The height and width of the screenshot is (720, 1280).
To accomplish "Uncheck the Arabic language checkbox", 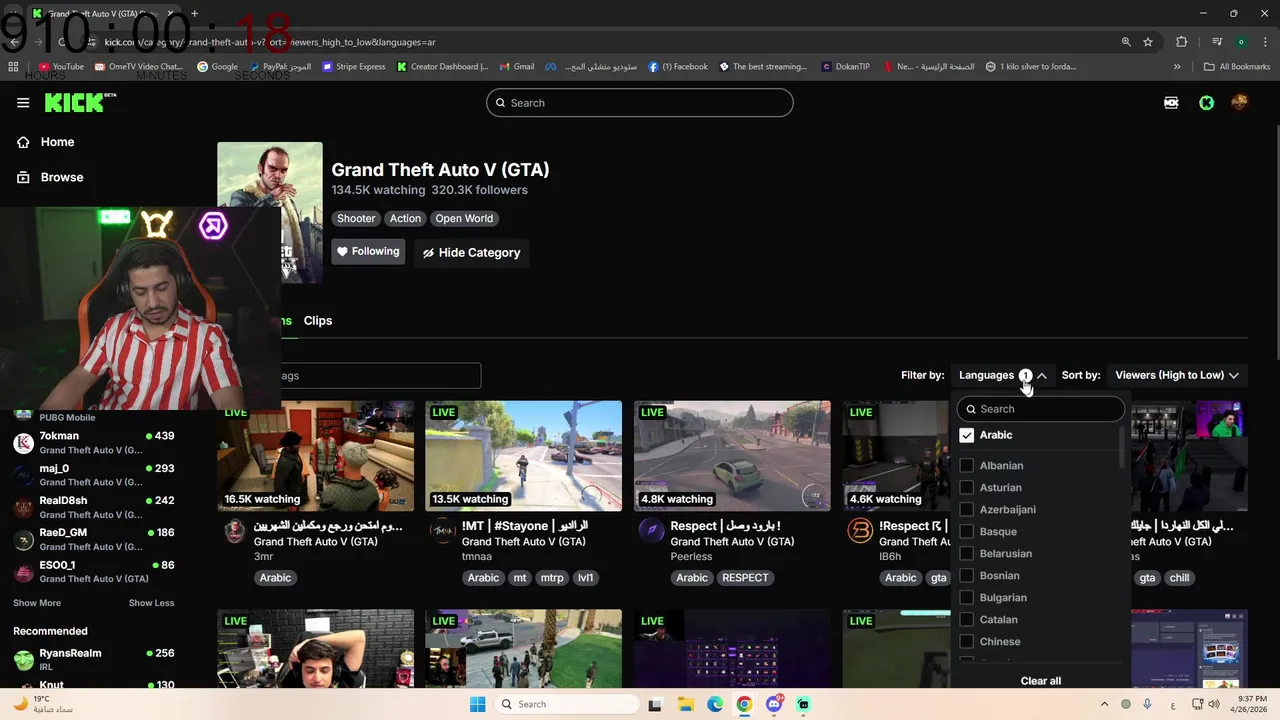I will click(966, 435).
